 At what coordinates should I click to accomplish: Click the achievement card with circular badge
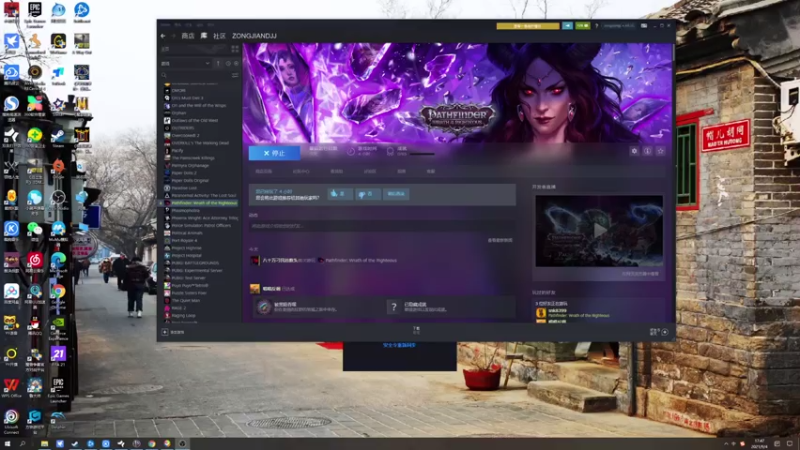319,307
